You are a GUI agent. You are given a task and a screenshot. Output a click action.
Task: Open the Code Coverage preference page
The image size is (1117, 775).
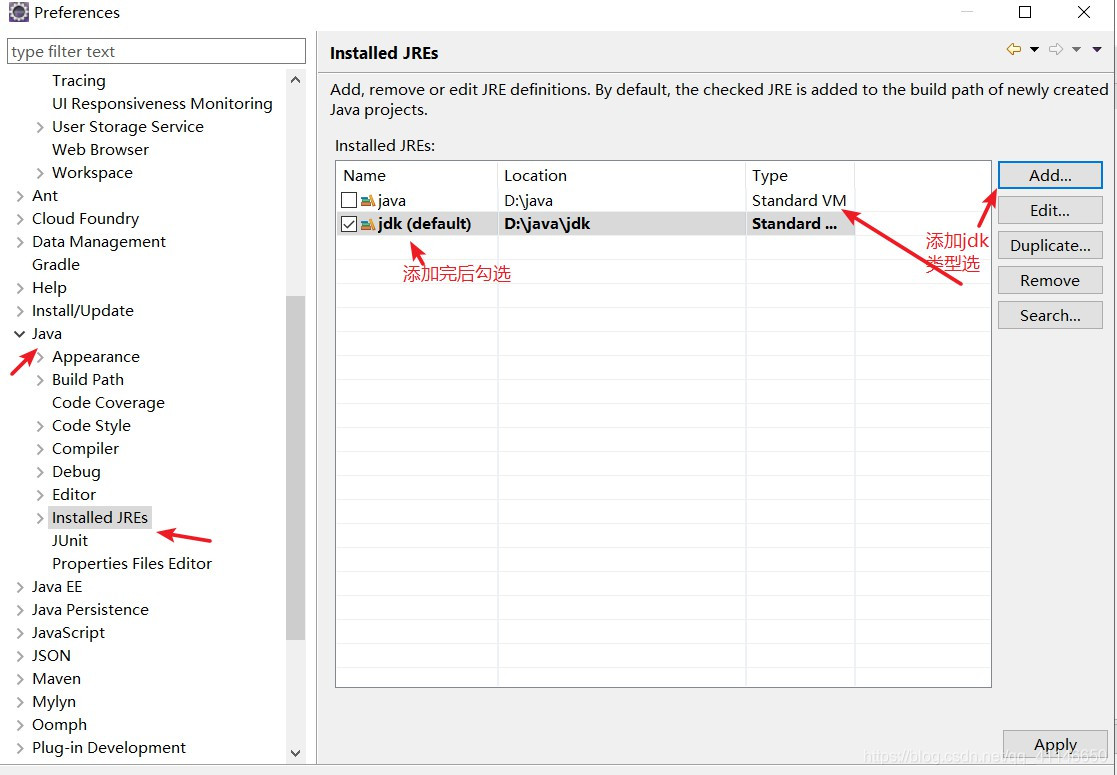tap(108, 402)
